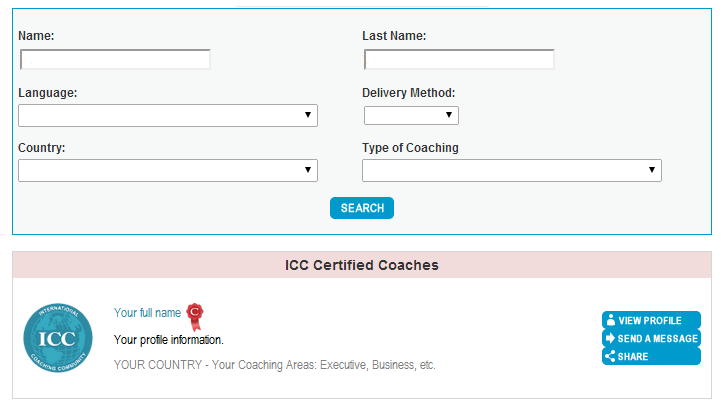Screen dimensions: 725x411
Task: Click the share icon on Share button
Action: [610, 356]
